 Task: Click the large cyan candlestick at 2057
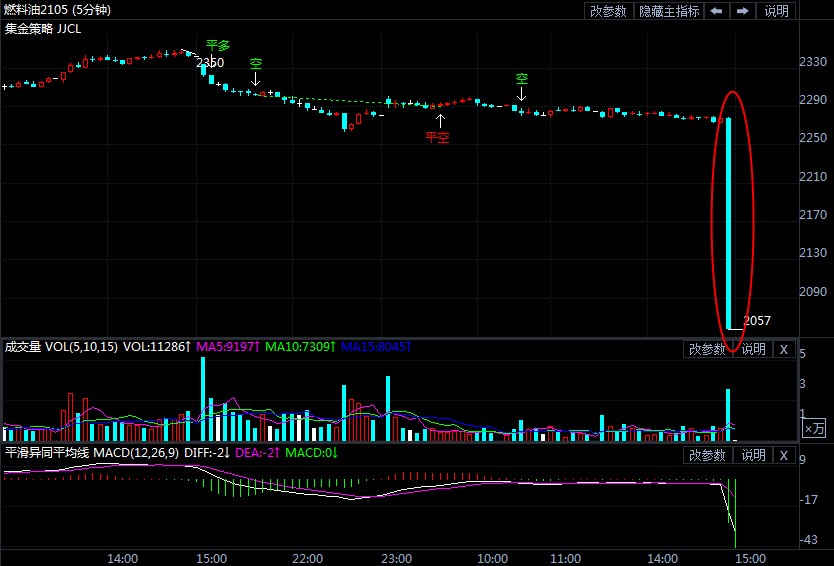point(728,222)
